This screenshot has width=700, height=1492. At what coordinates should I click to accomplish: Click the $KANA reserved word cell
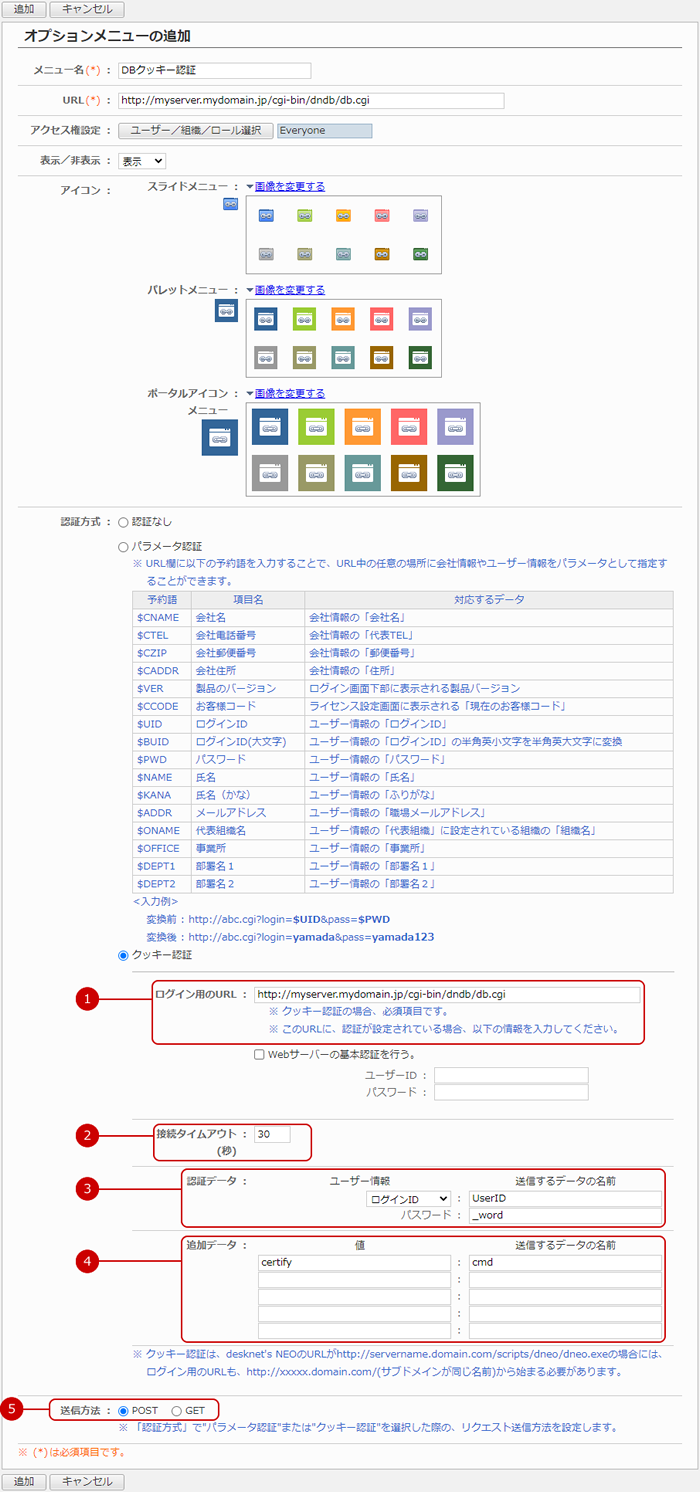tap(161, 795)
